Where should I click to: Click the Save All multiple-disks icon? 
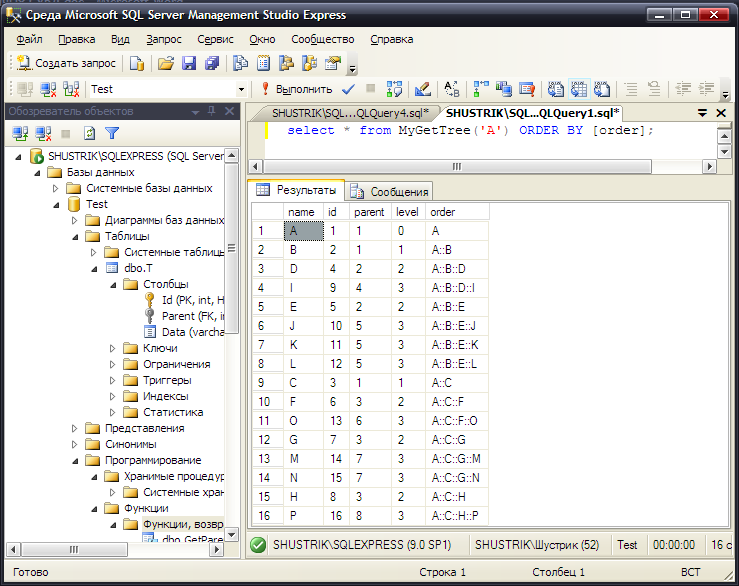[212, 63]
